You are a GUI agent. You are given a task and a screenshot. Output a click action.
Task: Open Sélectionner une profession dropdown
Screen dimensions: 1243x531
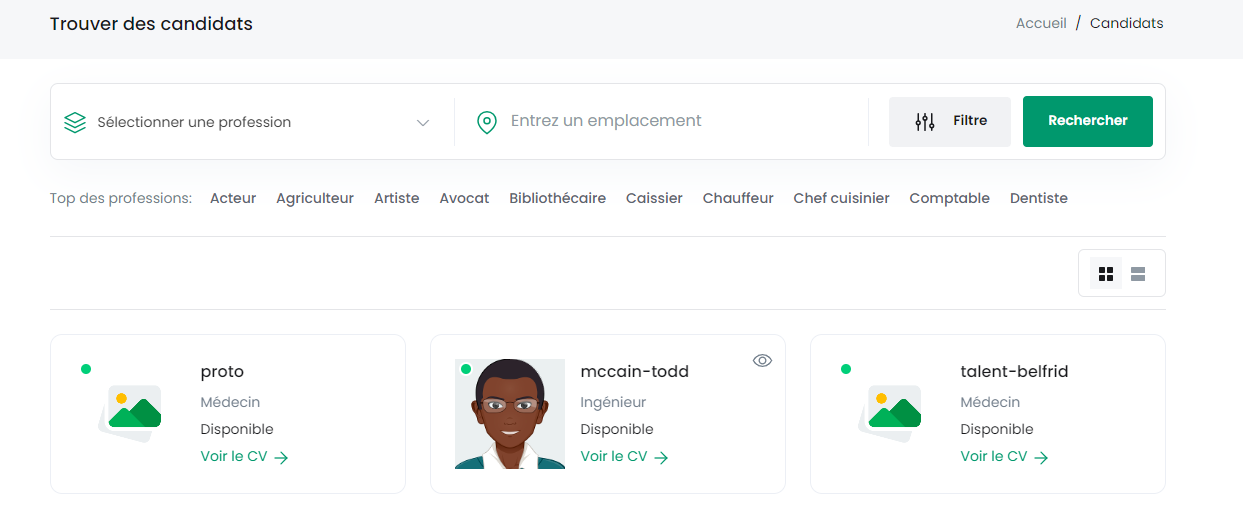247,122
